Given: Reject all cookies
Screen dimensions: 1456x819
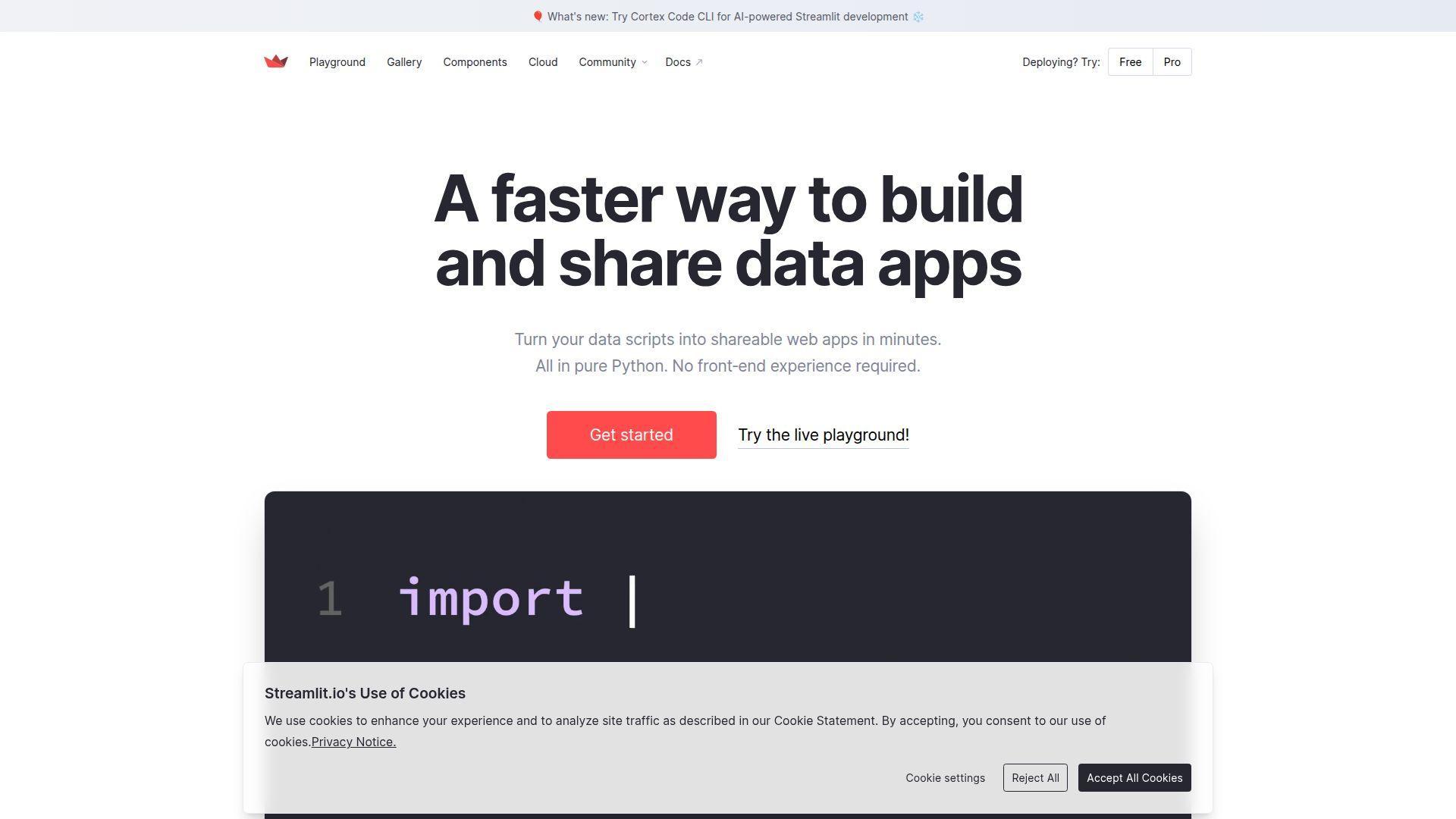Looking at the screenshot, I should (1035, 778).
